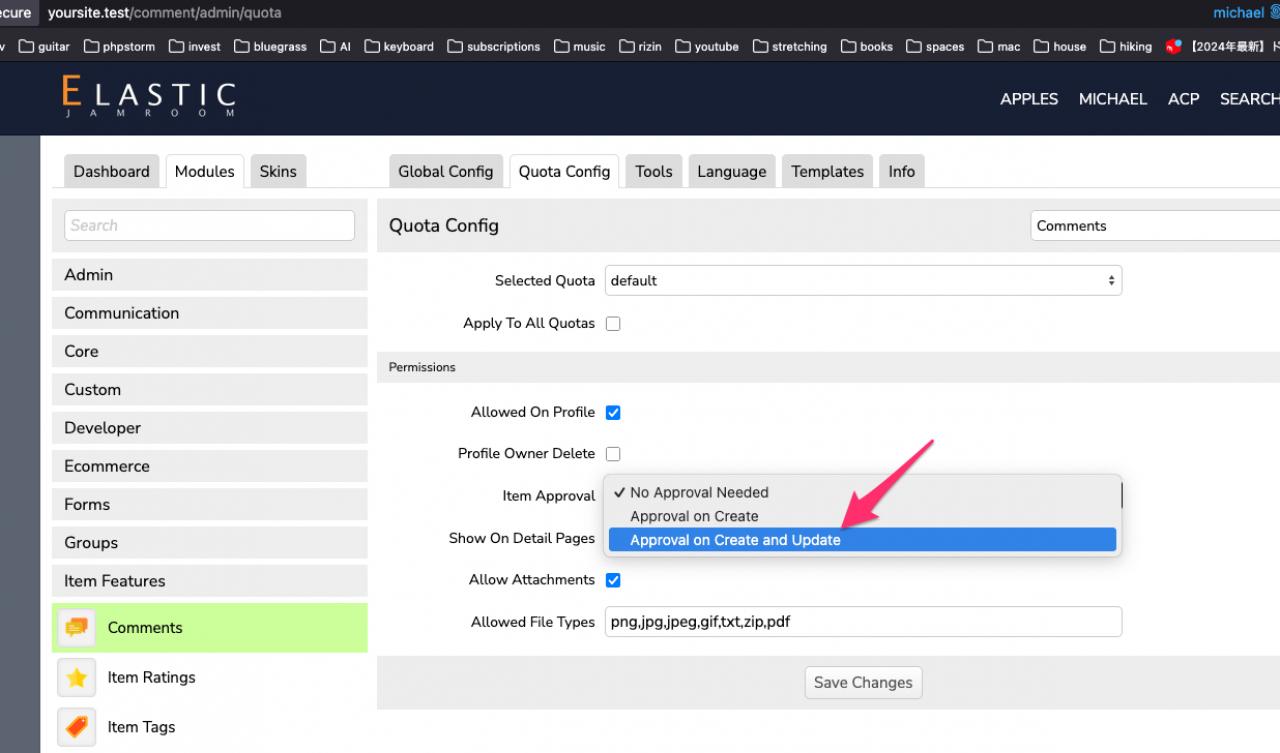Open the Skins tab
The height and width of the screenshot is (753, 1280).
point(278,171)
